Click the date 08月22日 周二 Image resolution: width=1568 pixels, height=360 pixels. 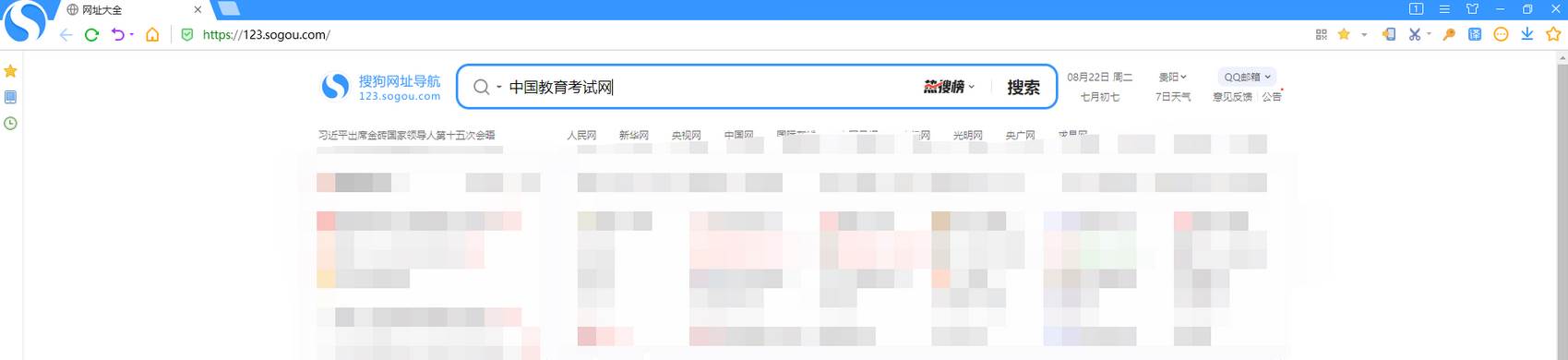(1099, 78)
